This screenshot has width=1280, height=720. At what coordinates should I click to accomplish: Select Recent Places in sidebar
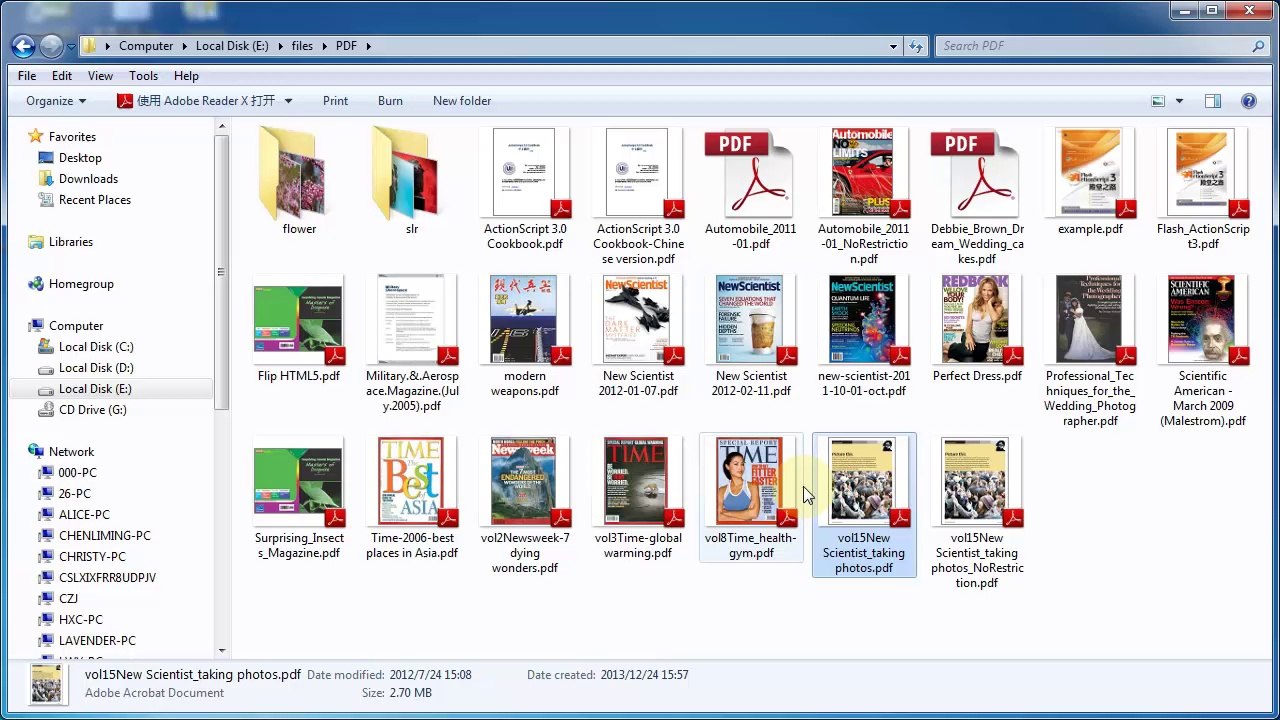95,200
